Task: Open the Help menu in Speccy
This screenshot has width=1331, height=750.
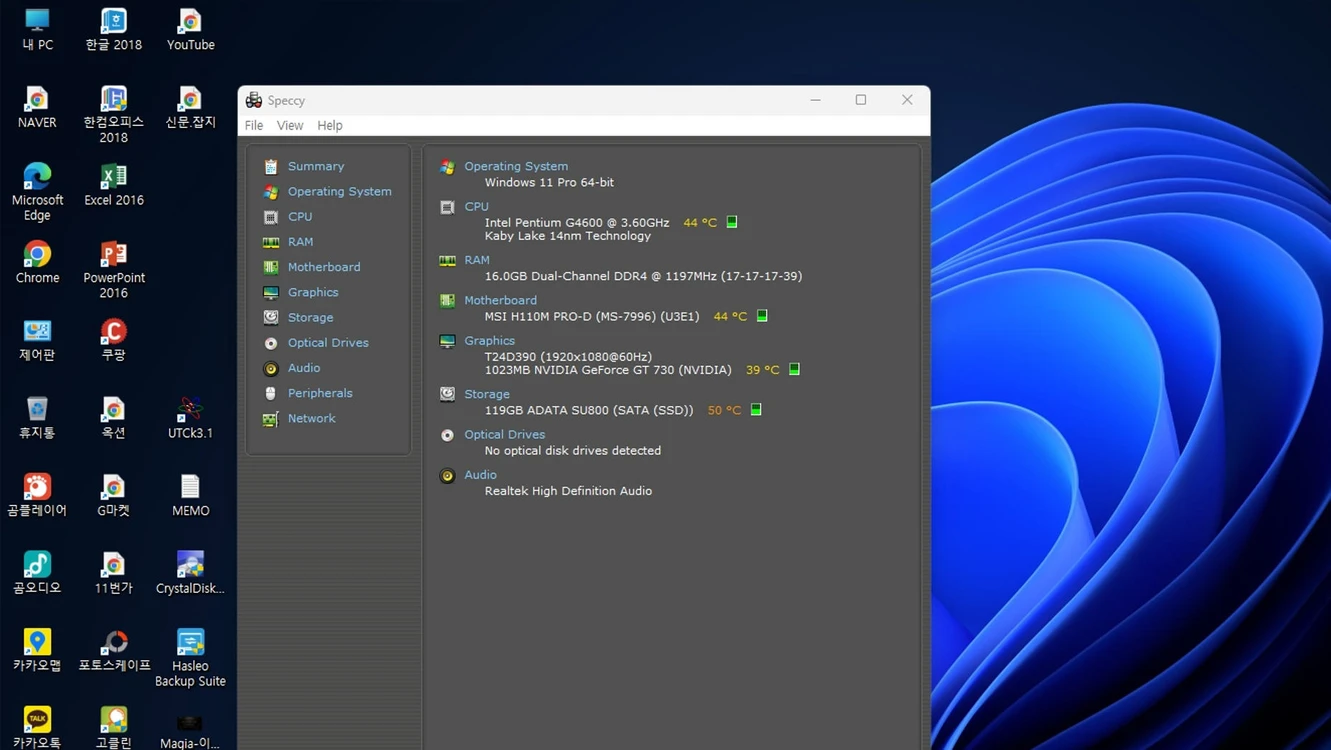Action: (x=330, y=125)
